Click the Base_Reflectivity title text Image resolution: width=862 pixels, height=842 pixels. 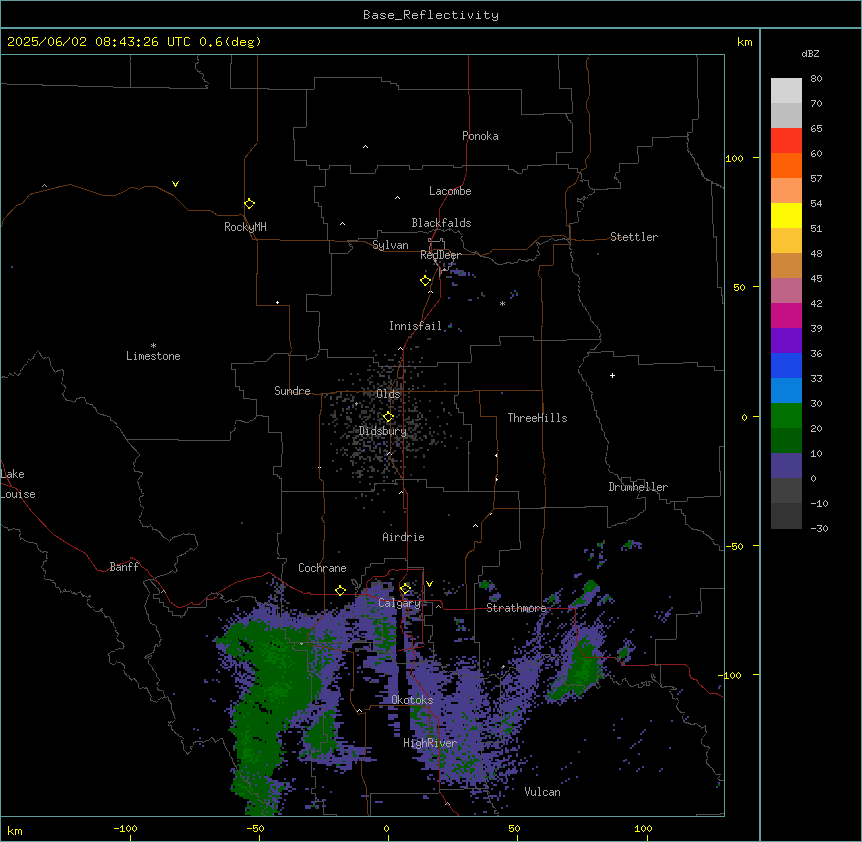click(431, 15)
